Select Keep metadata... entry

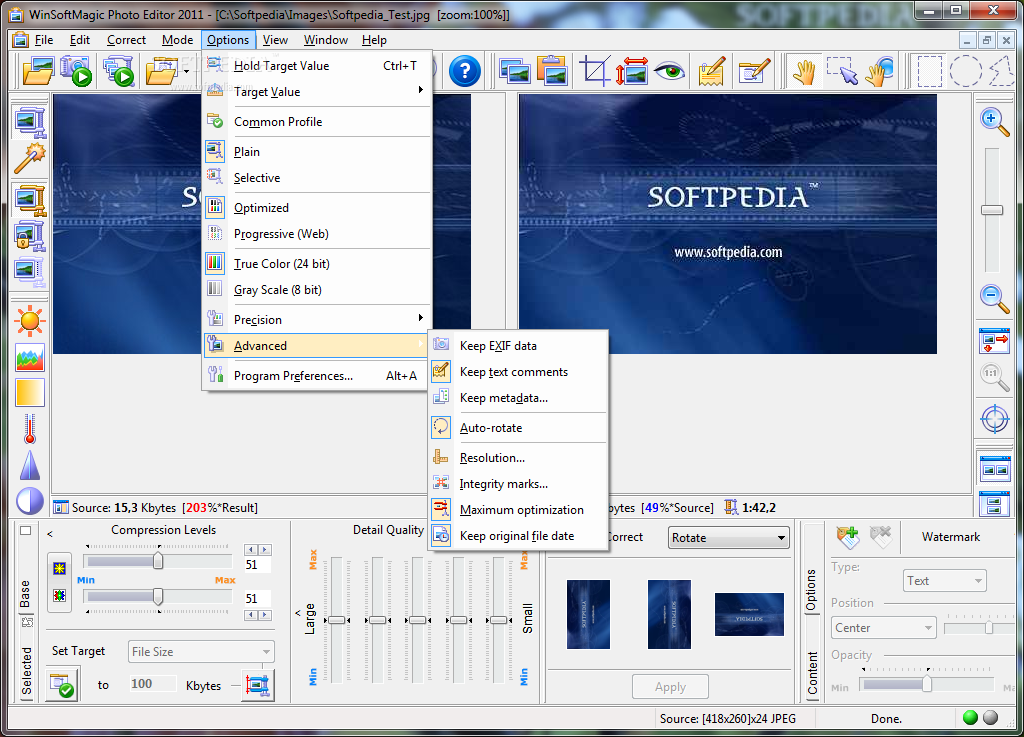(x=519, y=398)
